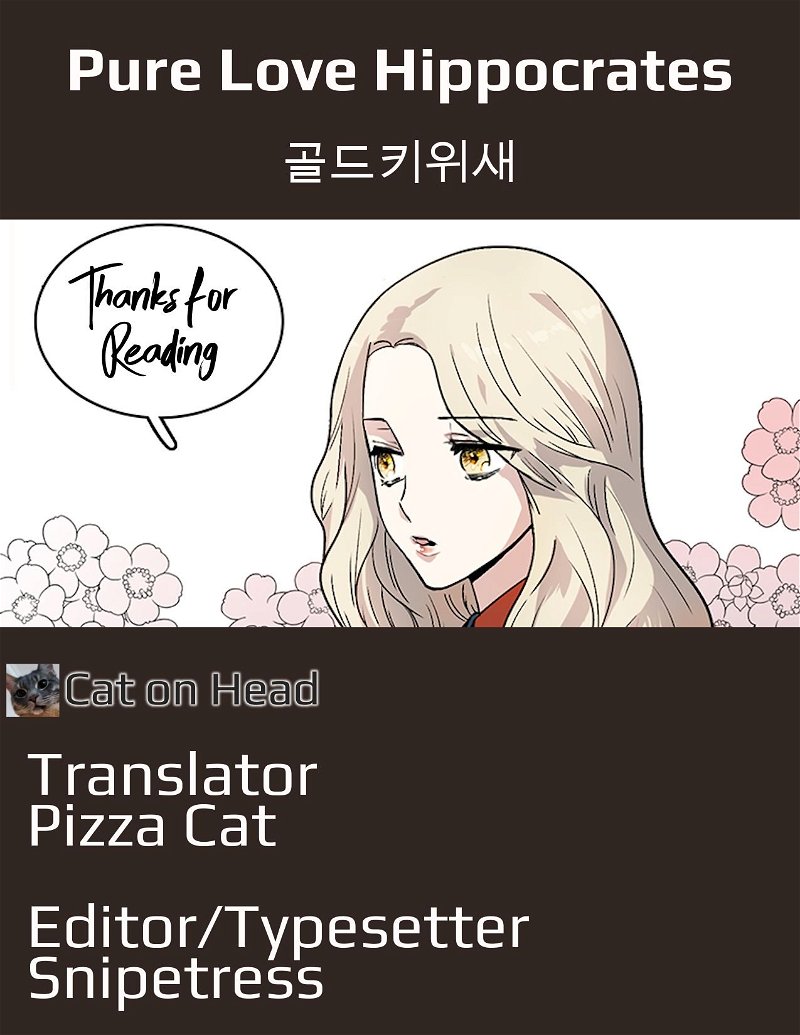Click the girl's right golden eye
This screenshot has width=800, height=1035.
coord(385,463)
